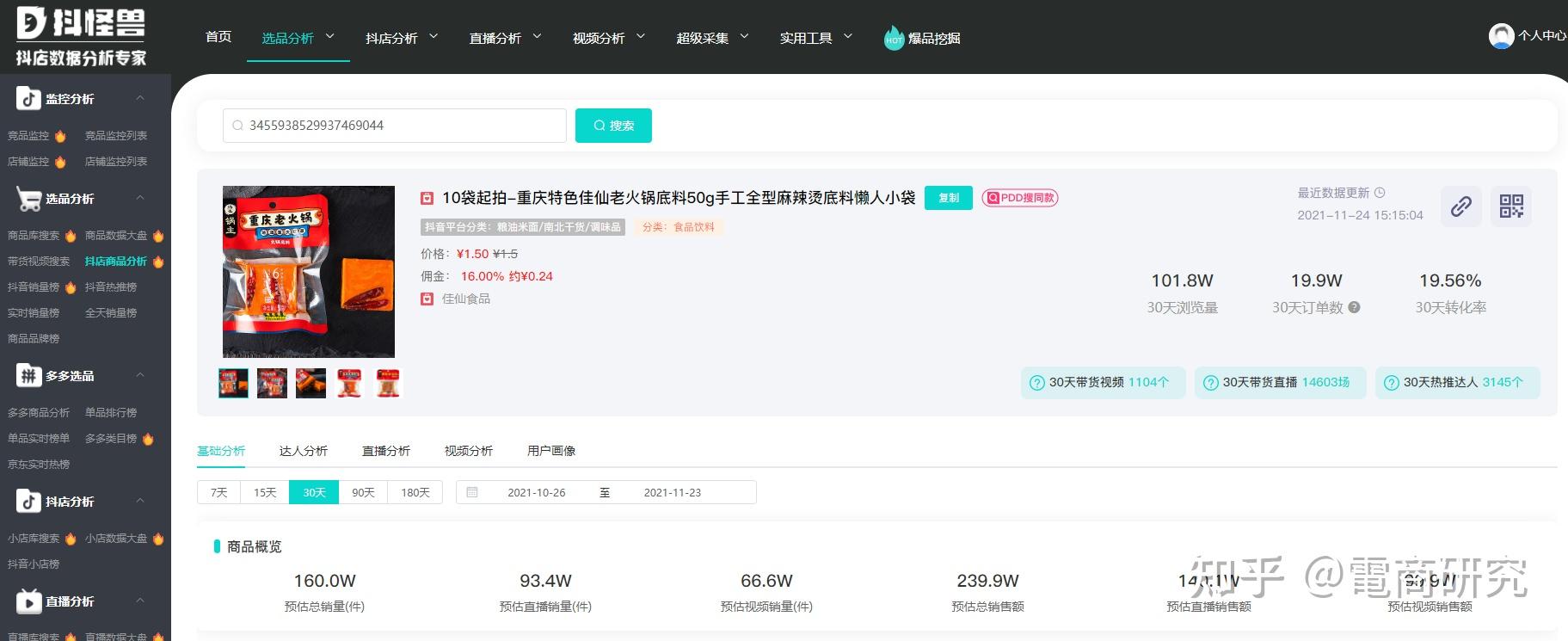Image resolution: width=1568 pixels, height=641 pixels.
Task: Click the shop icon before the product title
Action: click(427, 199)
